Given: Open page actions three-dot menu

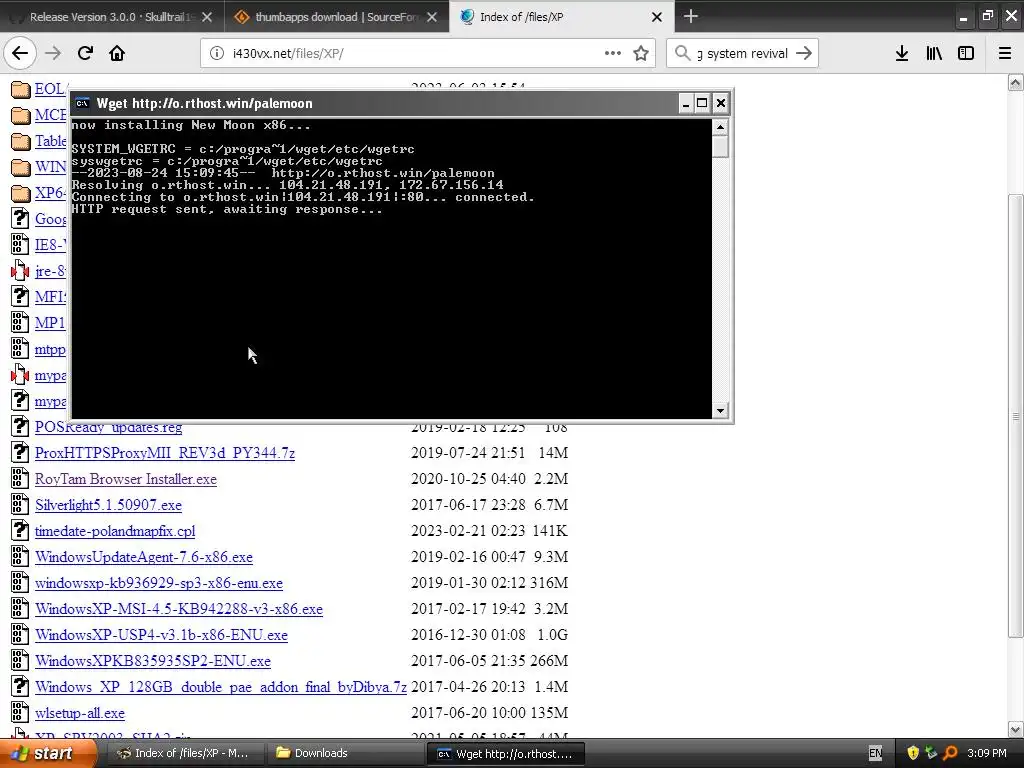Looking at the screenshot, I should tap(613, 54).
